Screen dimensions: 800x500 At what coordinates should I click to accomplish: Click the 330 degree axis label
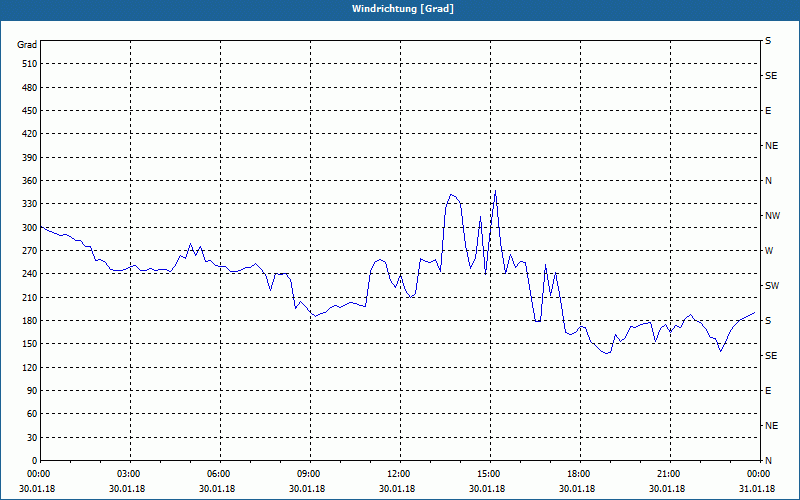point(29,204)
